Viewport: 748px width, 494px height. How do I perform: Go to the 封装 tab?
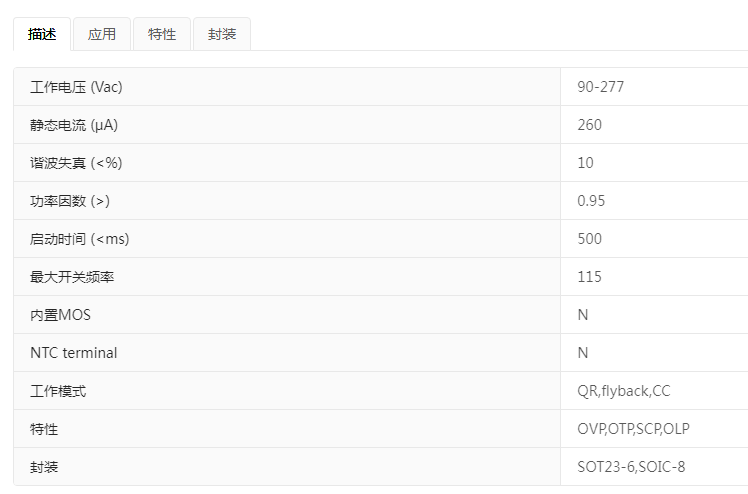222,34
